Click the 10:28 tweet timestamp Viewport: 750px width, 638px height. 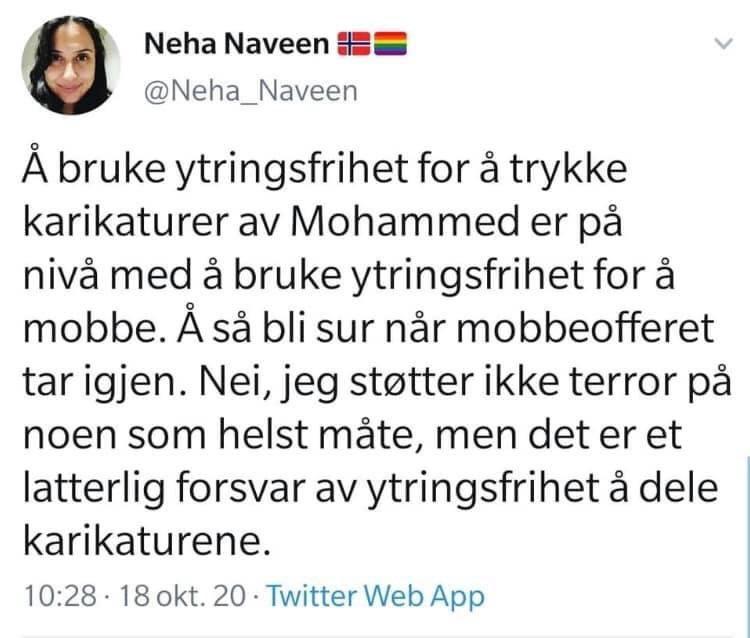point(58,597)
